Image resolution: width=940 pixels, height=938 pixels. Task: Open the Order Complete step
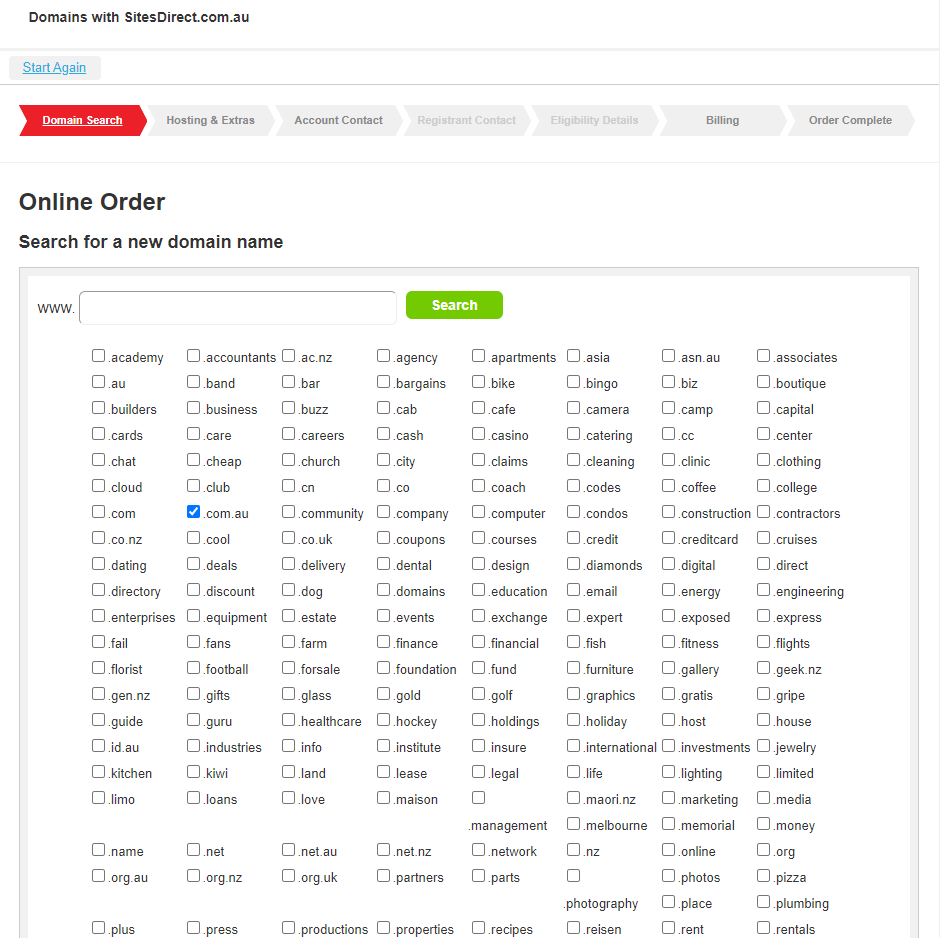(850, 120)
